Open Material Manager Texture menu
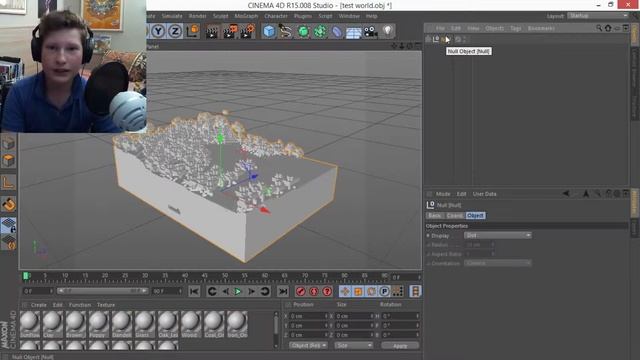 coord(106,305)
